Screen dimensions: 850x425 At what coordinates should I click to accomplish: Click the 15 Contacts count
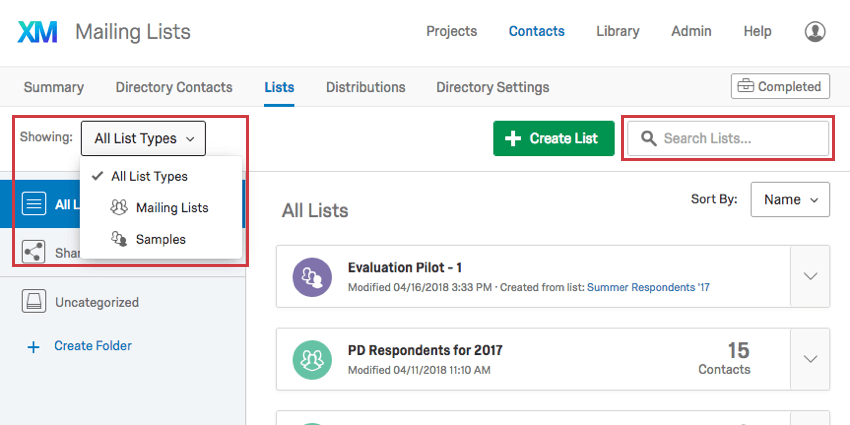[x=724, y=359]
